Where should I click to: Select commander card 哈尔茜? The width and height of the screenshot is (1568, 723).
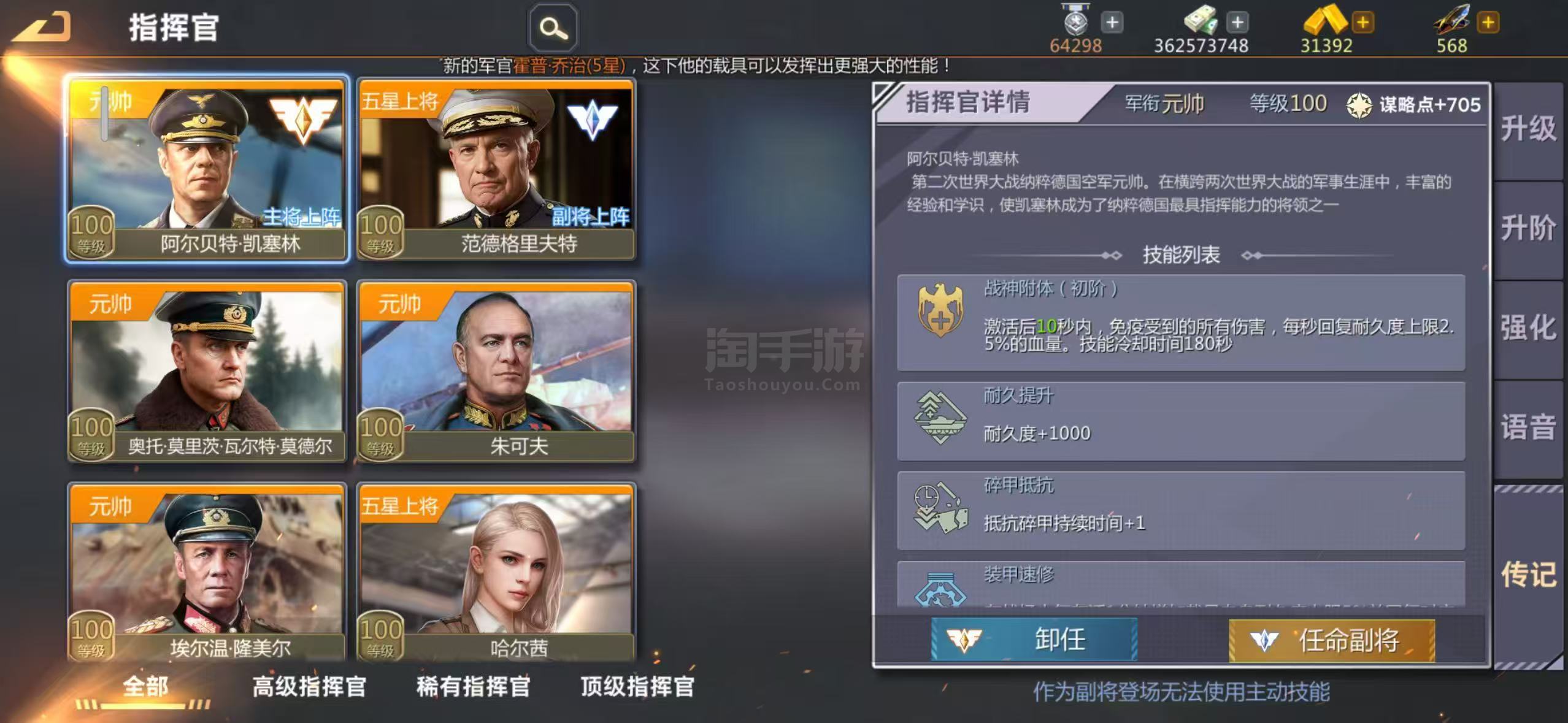tap(496, 573)
